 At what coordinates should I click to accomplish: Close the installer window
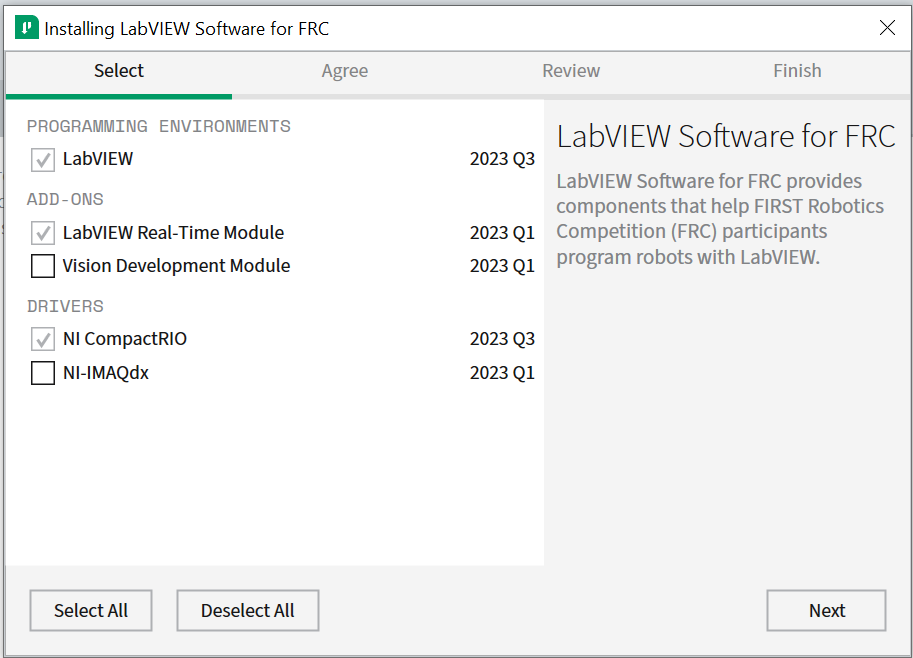pos(887,28)
